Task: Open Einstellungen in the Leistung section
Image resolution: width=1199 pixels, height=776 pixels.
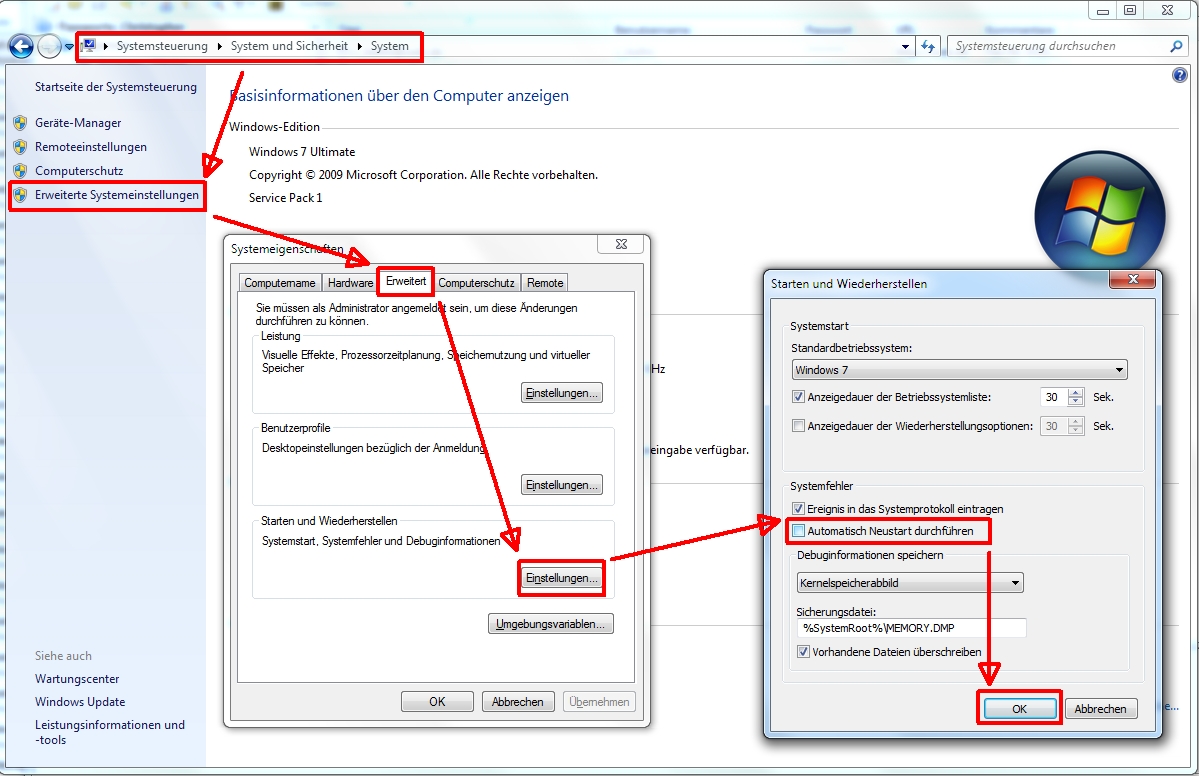Action: point(562,393)
